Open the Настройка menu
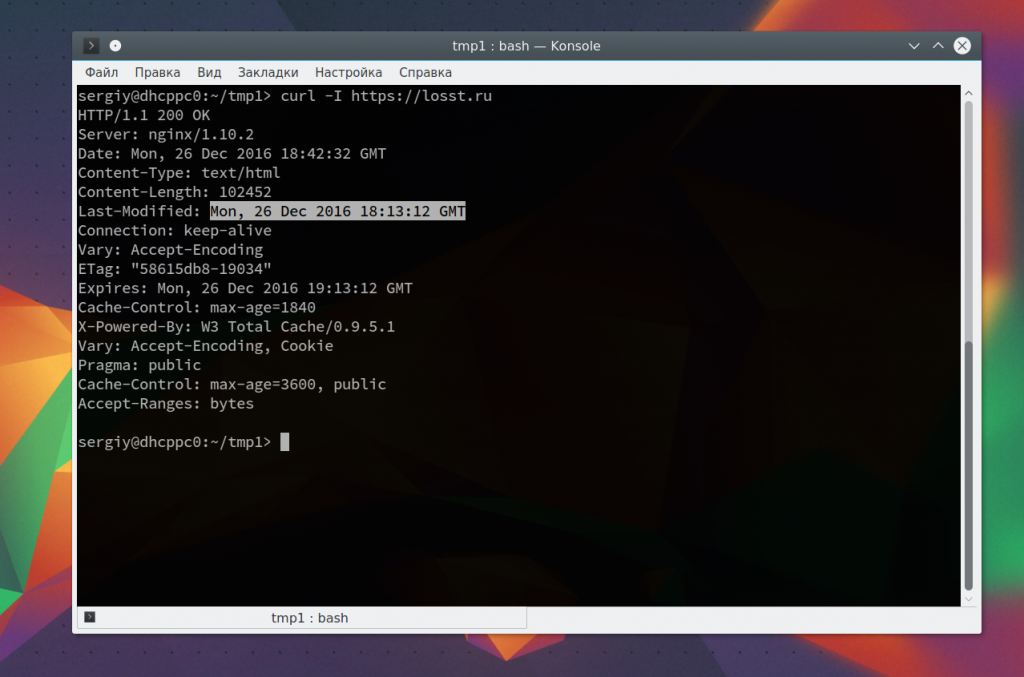Image resolution: width=1024 pixels, height=677 pixels. coord(348,72)
